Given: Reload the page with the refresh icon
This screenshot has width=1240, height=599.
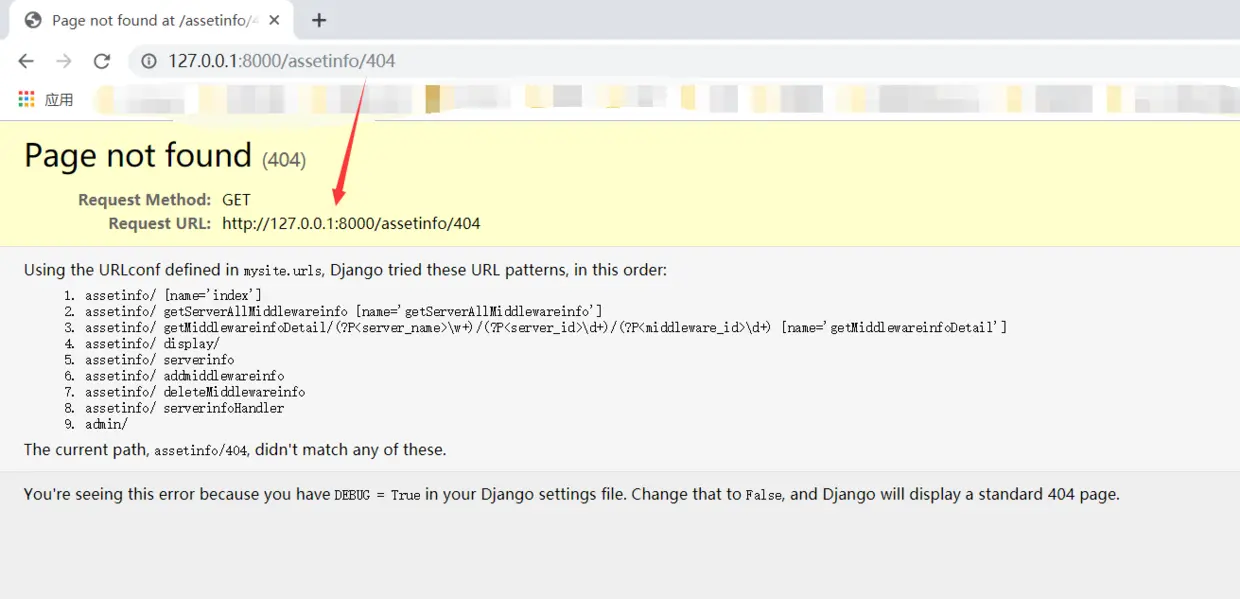Looking at the screenshot, I should coord(101,61).
